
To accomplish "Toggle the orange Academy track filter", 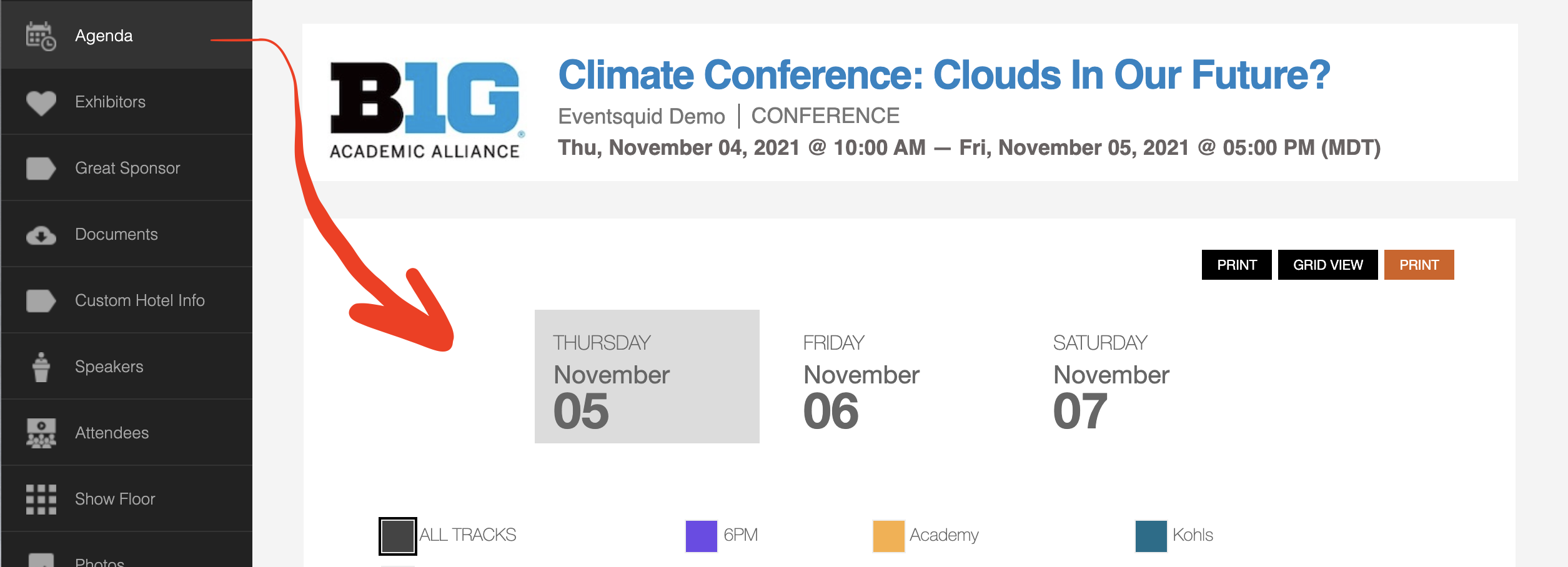I will pos(888,536).
